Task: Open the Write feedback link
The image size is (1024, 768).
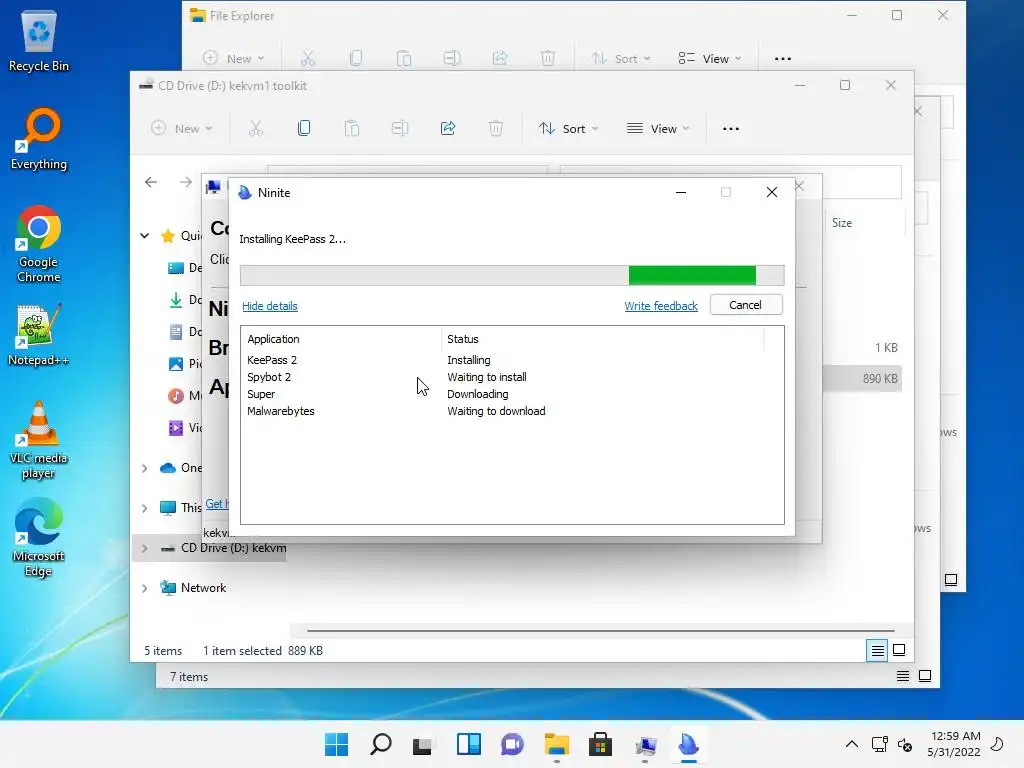Action: 661,306
